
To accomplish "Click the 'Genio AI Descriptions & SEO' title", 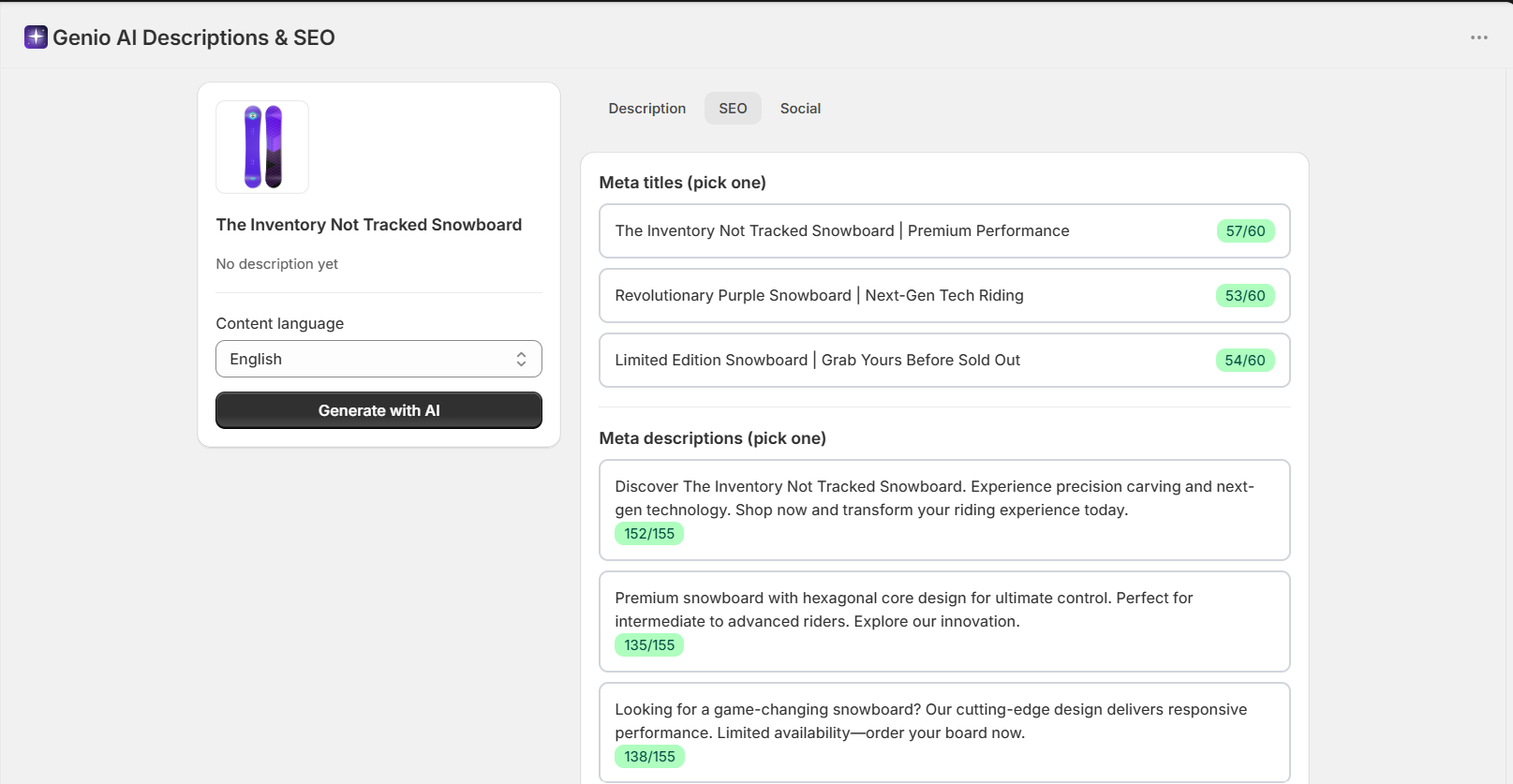I will (x=194, y=37).
